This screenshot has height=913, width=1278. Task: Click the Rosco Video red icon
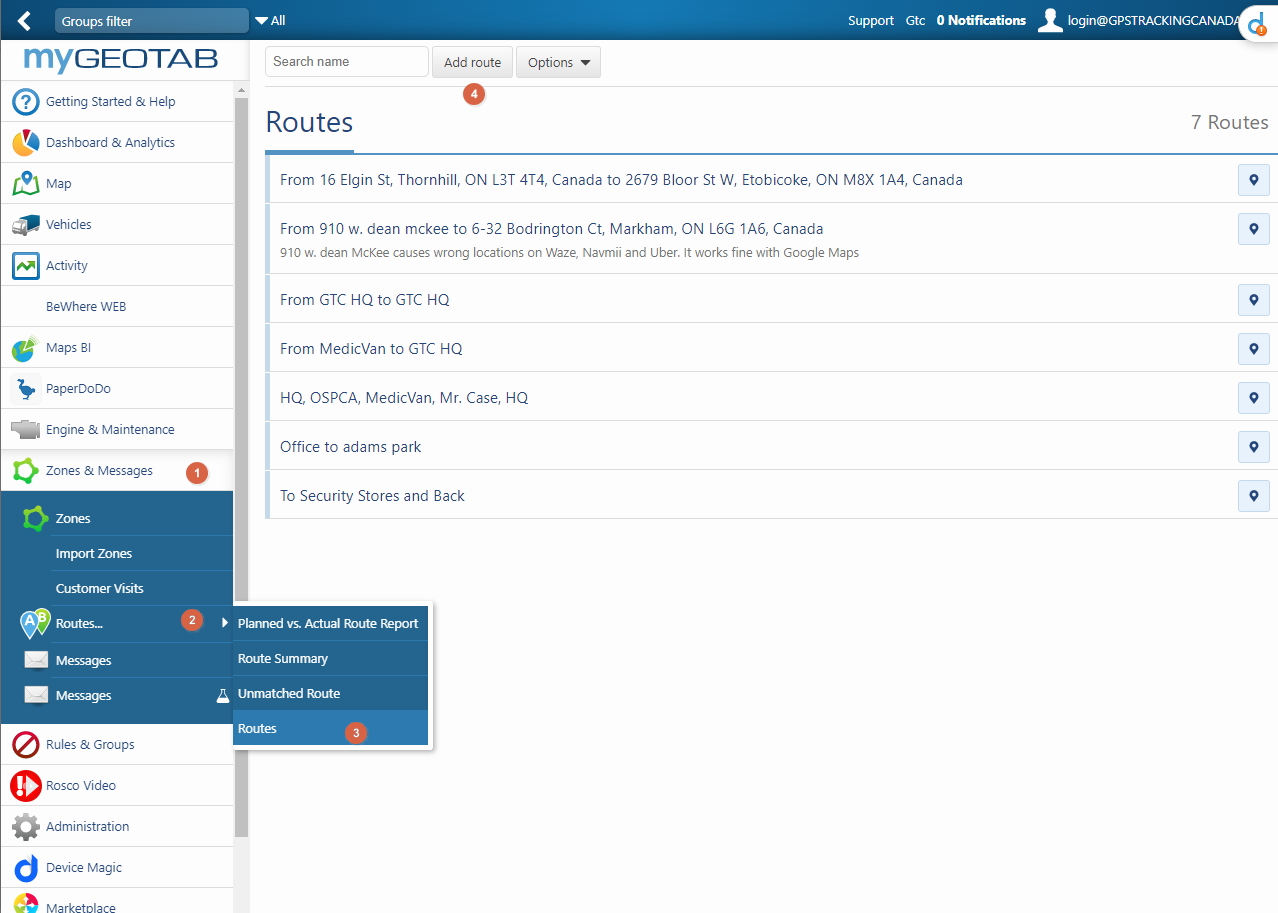(25, 786)
